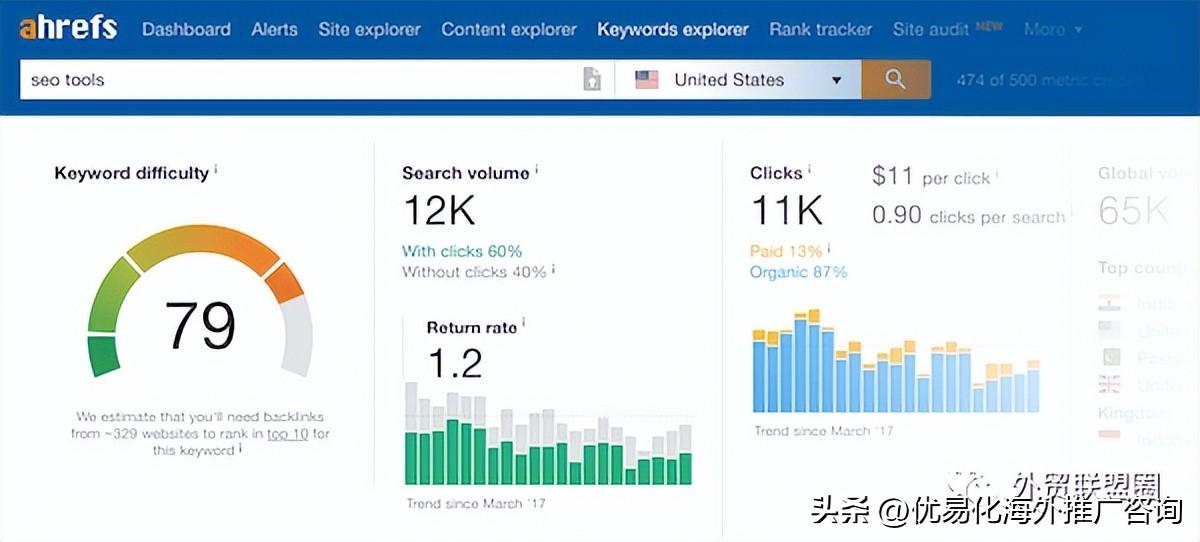
Task: Go to Site explorer
Action: click(370, 29)
